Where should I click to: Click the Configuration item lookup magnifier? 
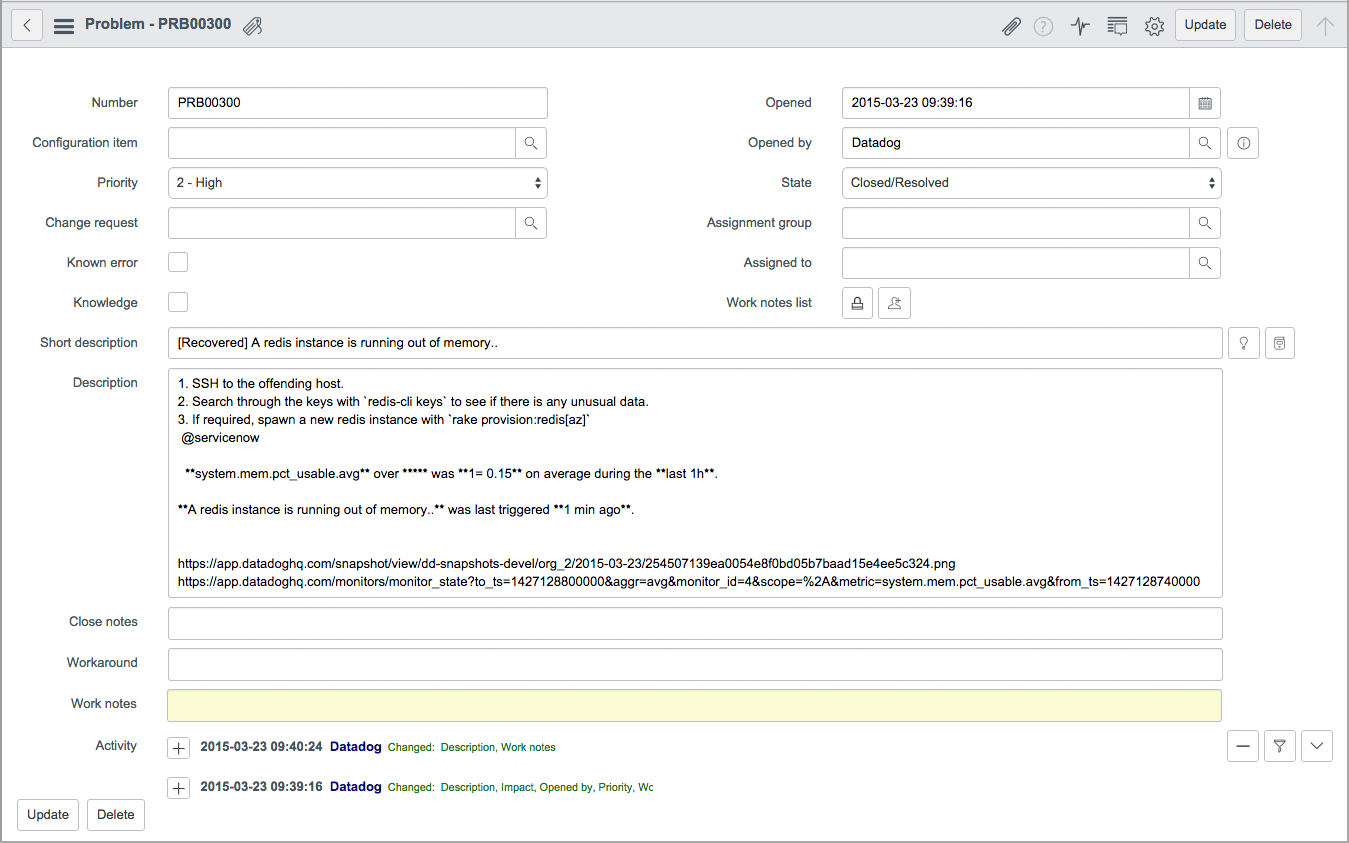(531, 143)
